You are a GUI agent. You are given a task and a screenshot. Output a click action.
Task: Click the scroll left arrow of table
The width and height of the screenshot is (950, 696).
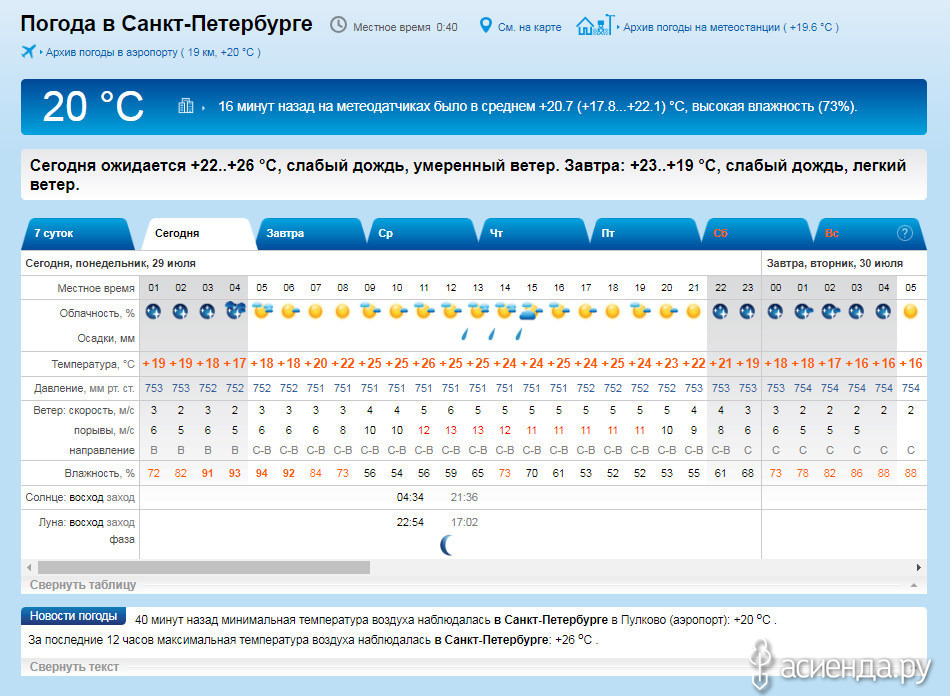coord(29,568)
